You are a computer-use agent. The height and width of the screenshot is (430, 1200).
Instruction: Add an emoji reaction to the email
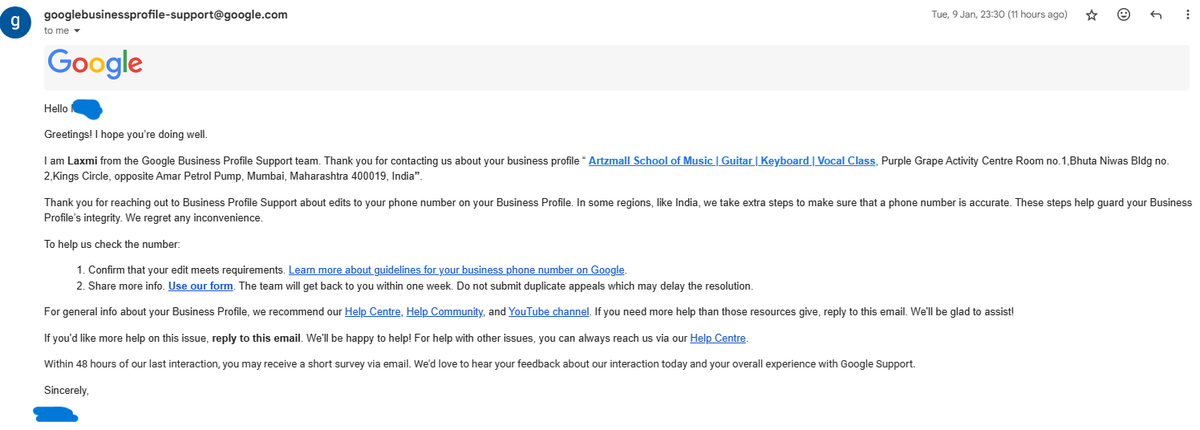1124,15
